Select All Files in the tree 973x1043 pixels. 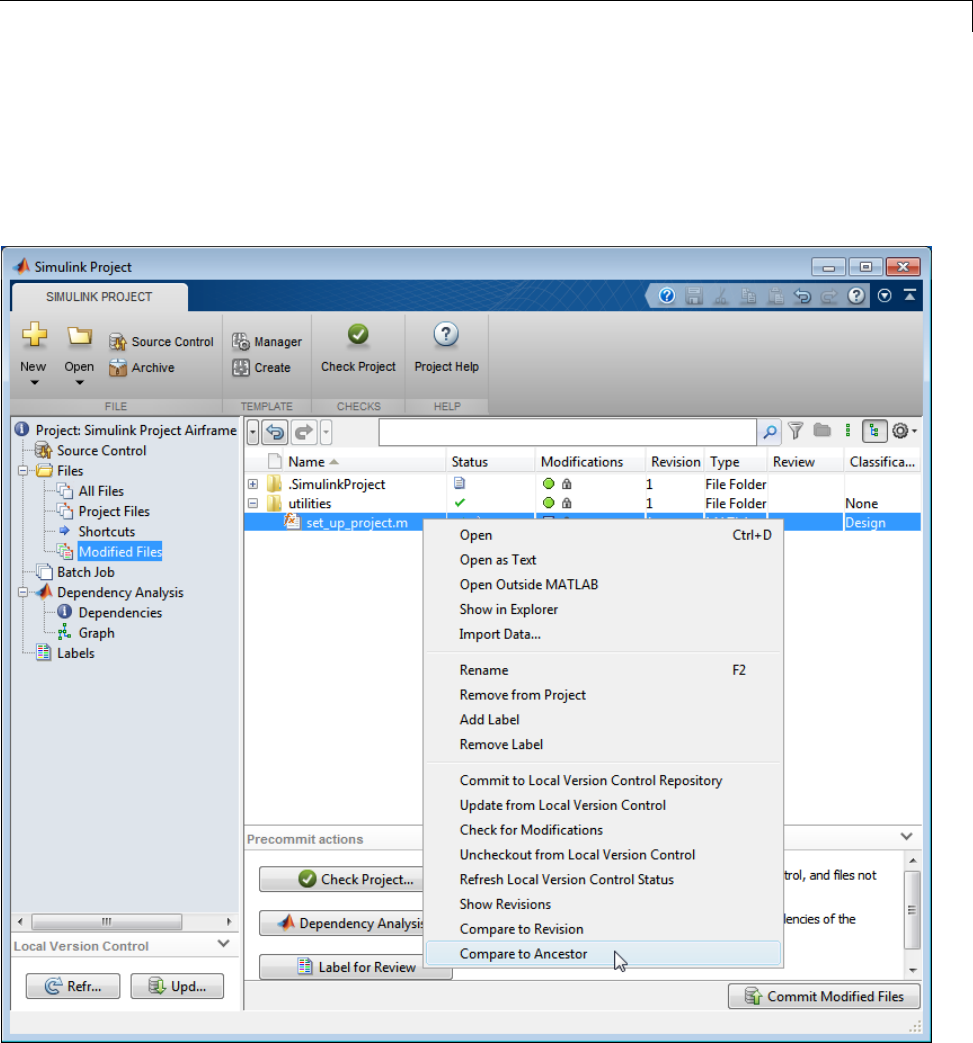101,492
